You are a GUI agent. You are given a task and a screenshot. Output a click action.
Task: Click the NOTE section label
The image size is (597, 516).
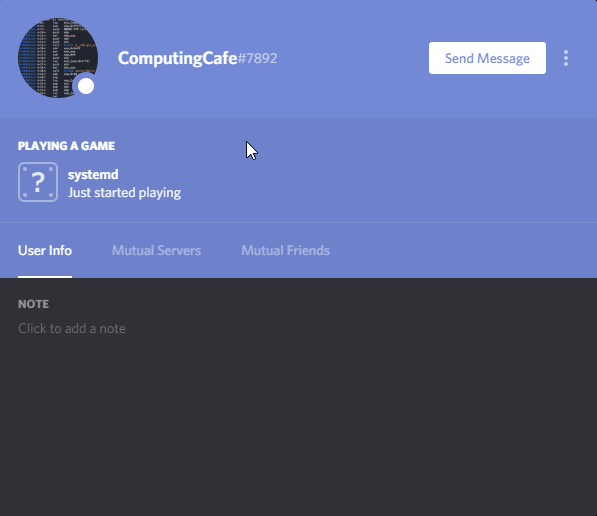point(34,304)
